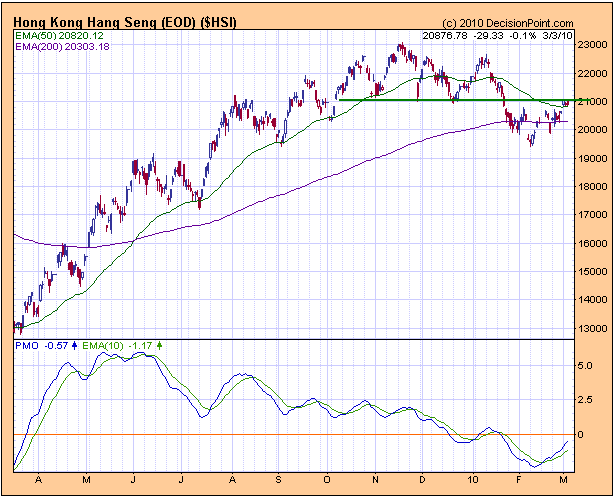Click the 23000 price axis label
Screen dimensions: 614x497
click(x=590, y=45)
